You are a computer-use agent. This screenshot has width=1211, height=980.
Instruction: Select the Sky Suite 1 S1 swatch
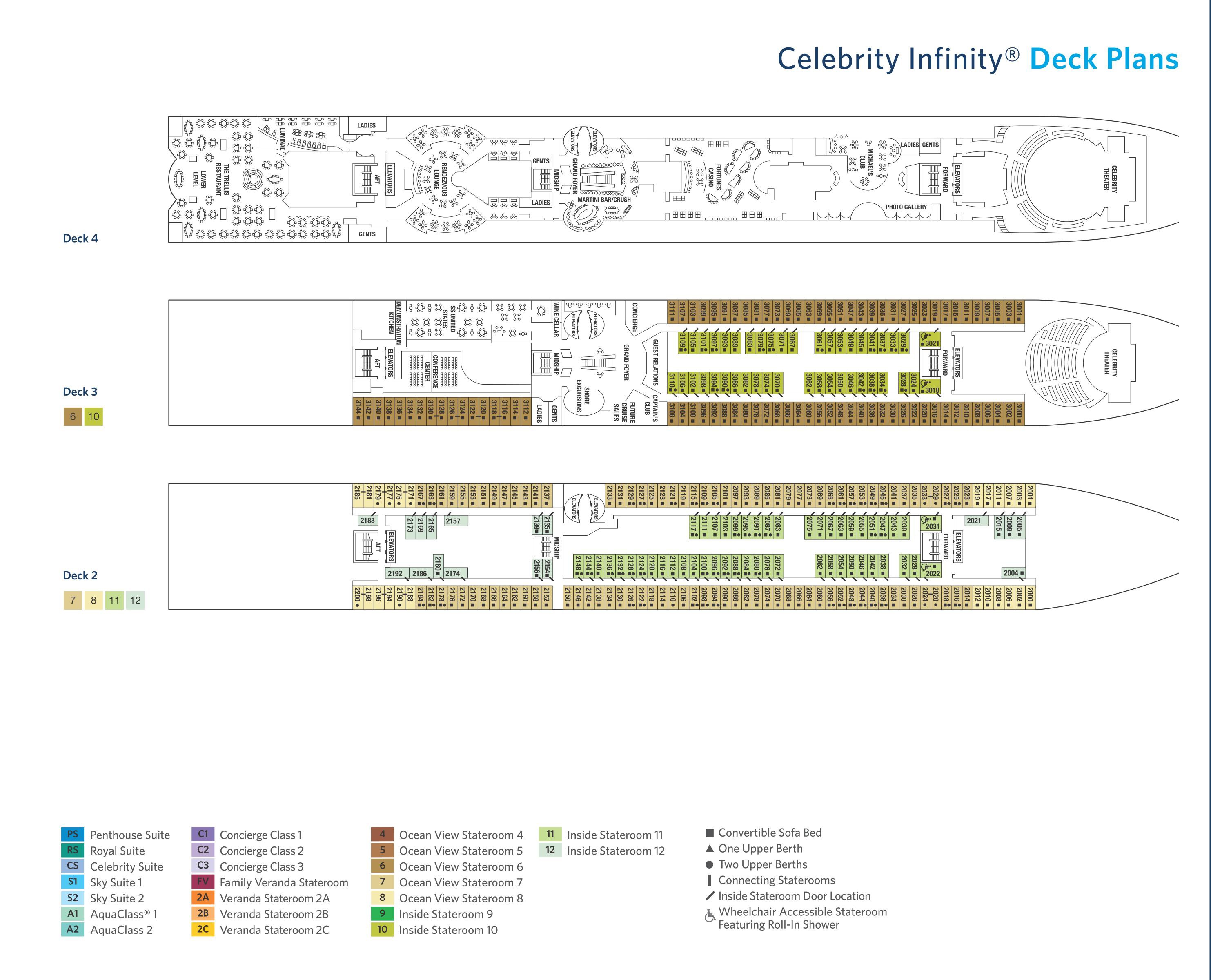click(73, 882)
